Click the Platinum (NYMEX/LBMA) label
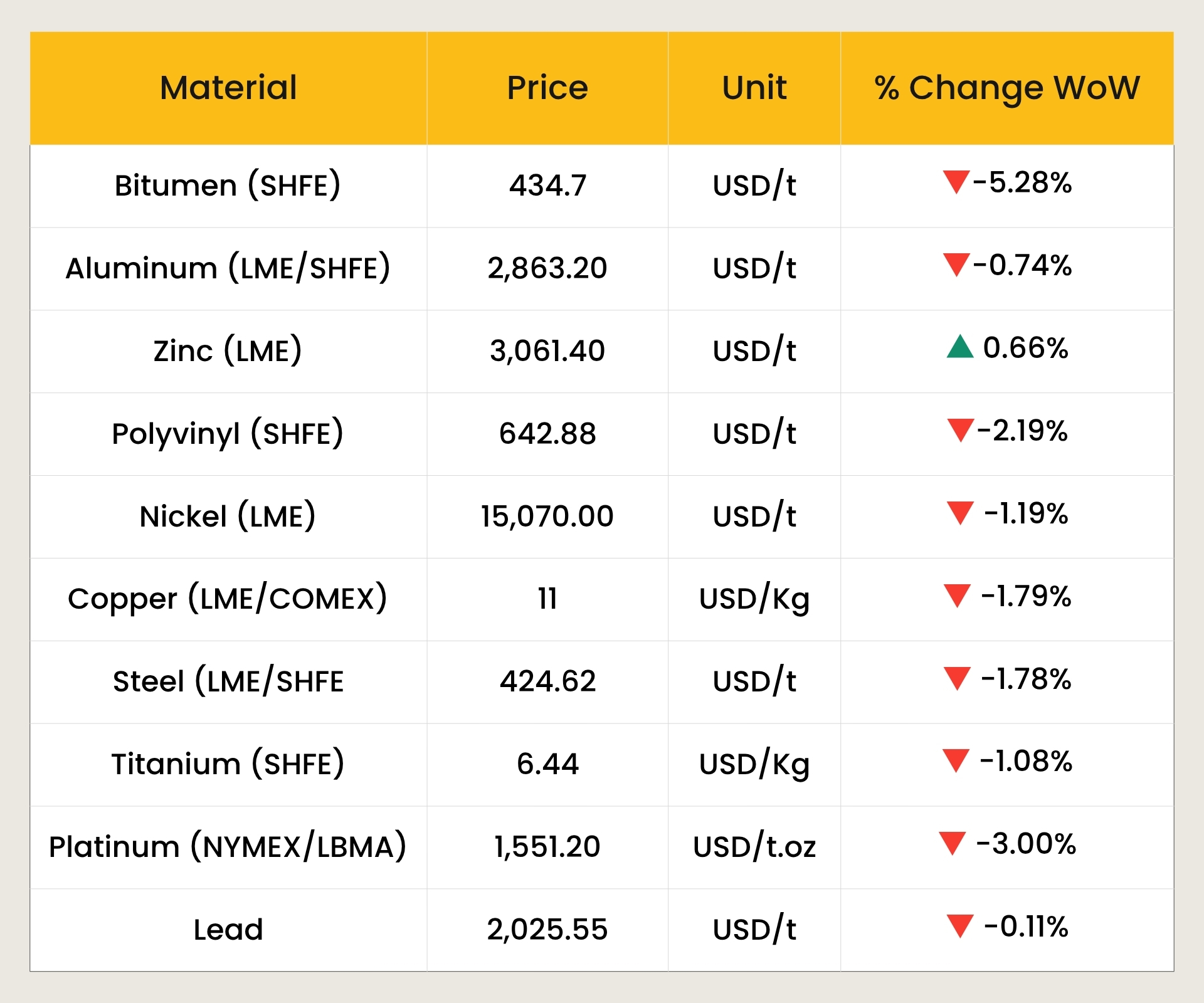This screenshot has height=1003, width=1204. [228, 847]
